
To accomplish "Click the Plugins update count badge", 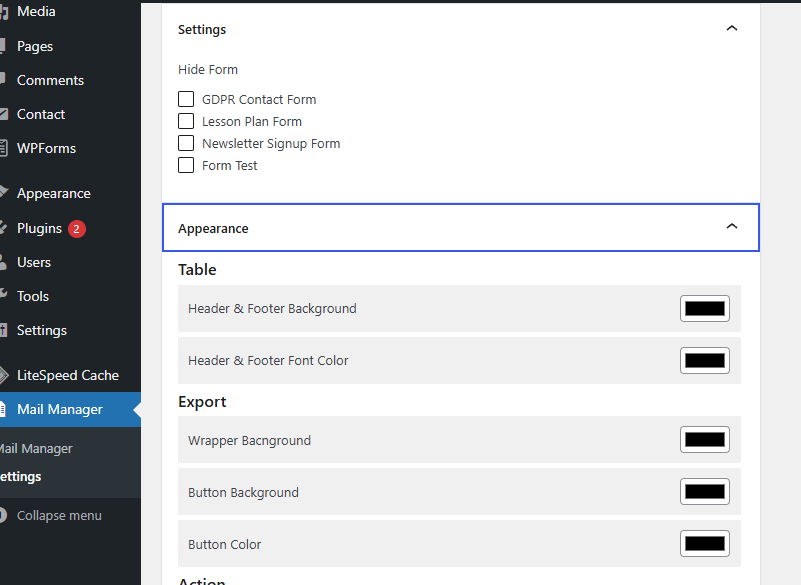I will click(77, 228).
